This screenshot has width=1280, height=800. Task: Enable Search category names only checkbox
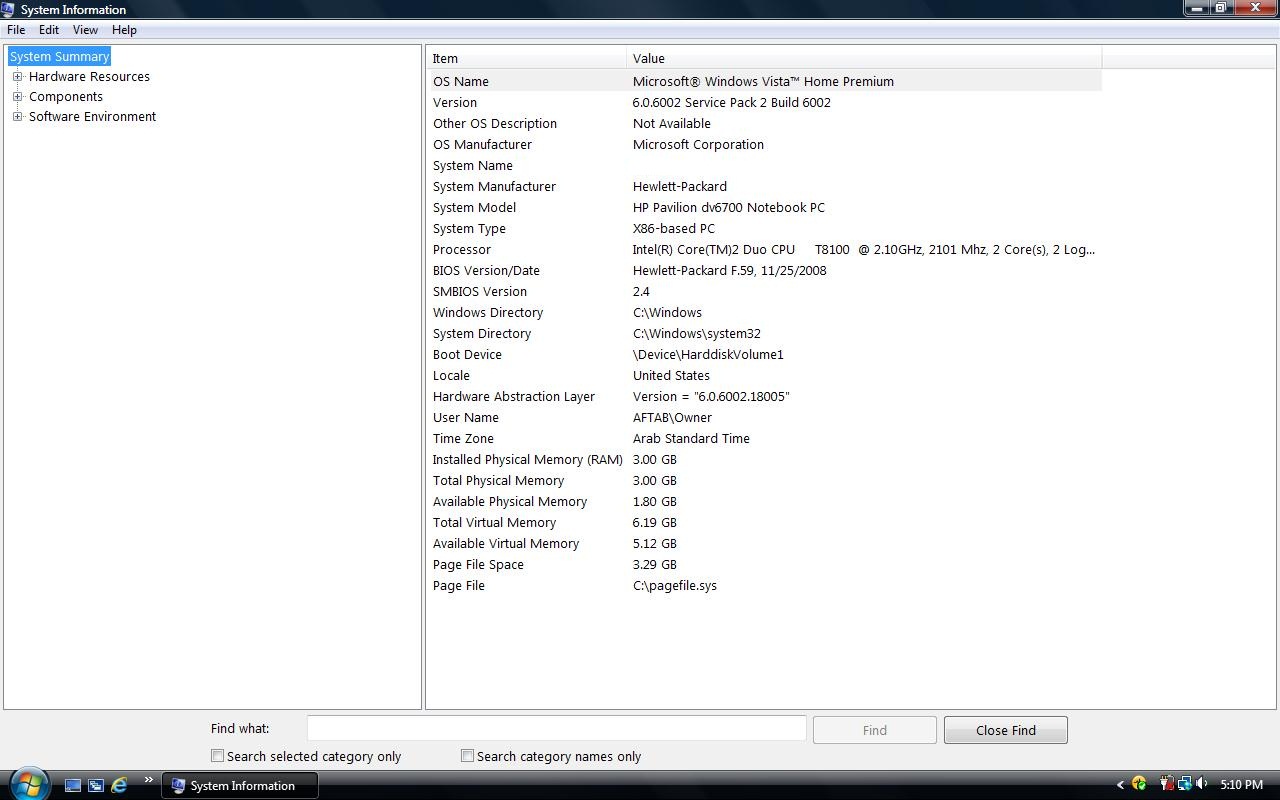[x=467, y=756]
